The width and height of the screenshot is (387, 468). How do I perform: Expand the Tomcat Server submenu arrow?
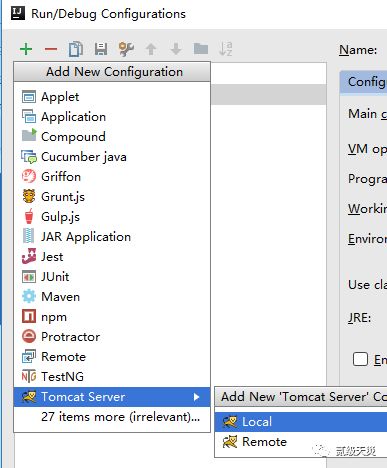[x=197, y=397]
